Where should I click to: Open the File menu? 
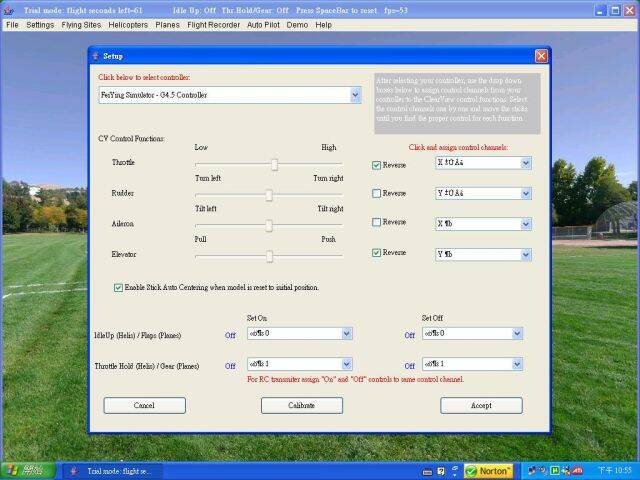tap(12, 25)
